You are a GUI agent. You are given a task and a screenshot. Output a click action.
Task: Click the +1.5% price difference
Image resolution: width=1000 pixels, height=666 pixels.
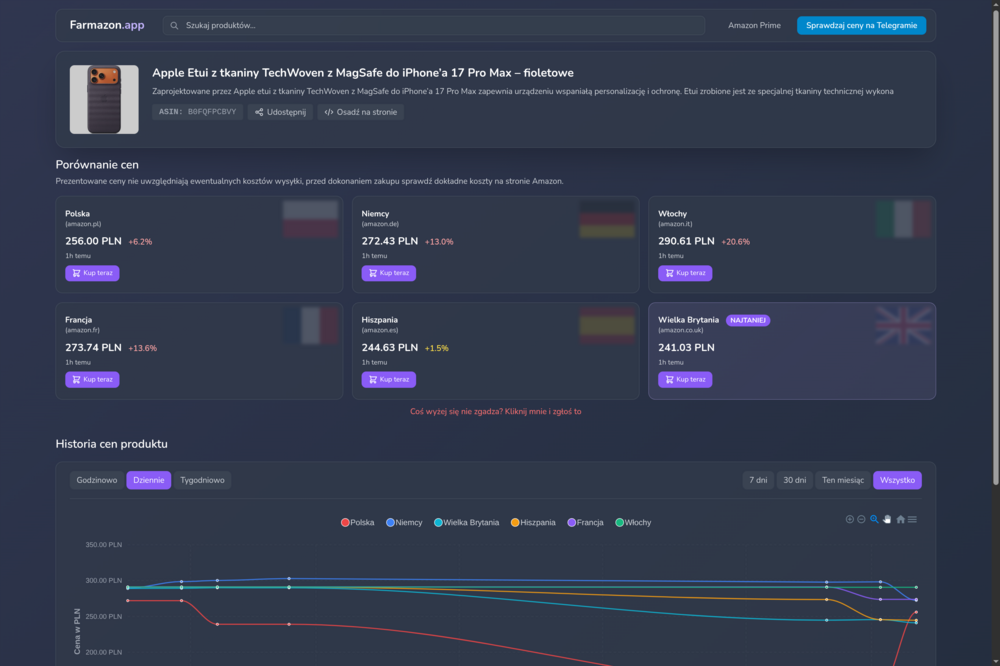coord(436,348)
